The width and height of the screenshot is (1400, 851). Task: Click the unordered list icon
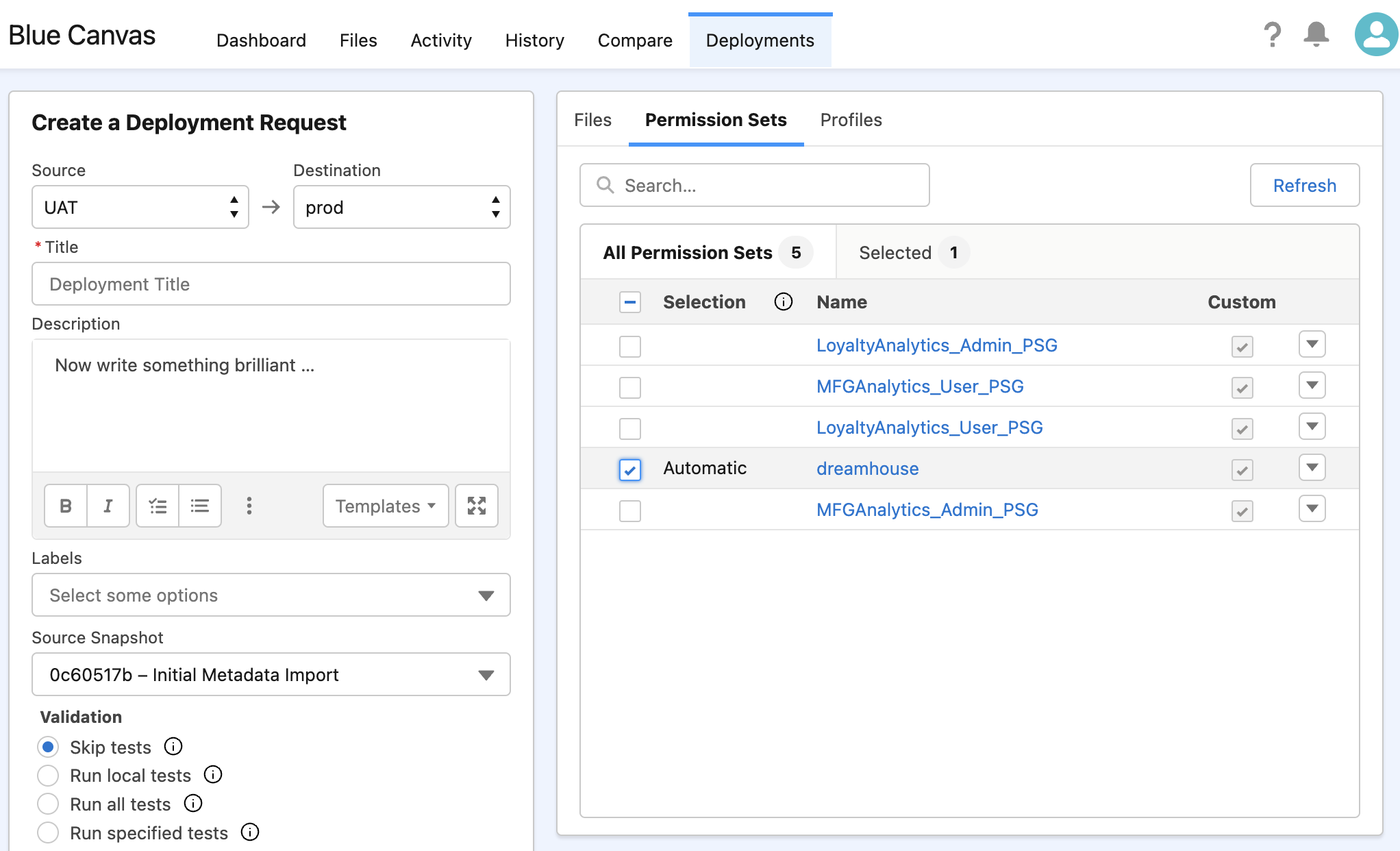tap(200, 504)
